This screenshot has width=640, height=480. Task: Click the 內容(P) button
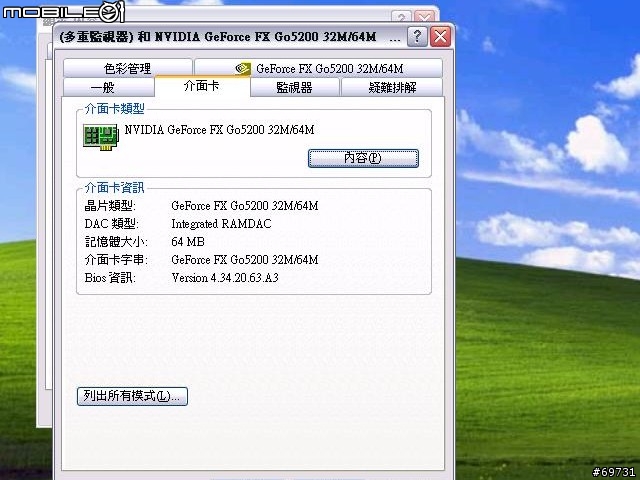click(363, 158)
